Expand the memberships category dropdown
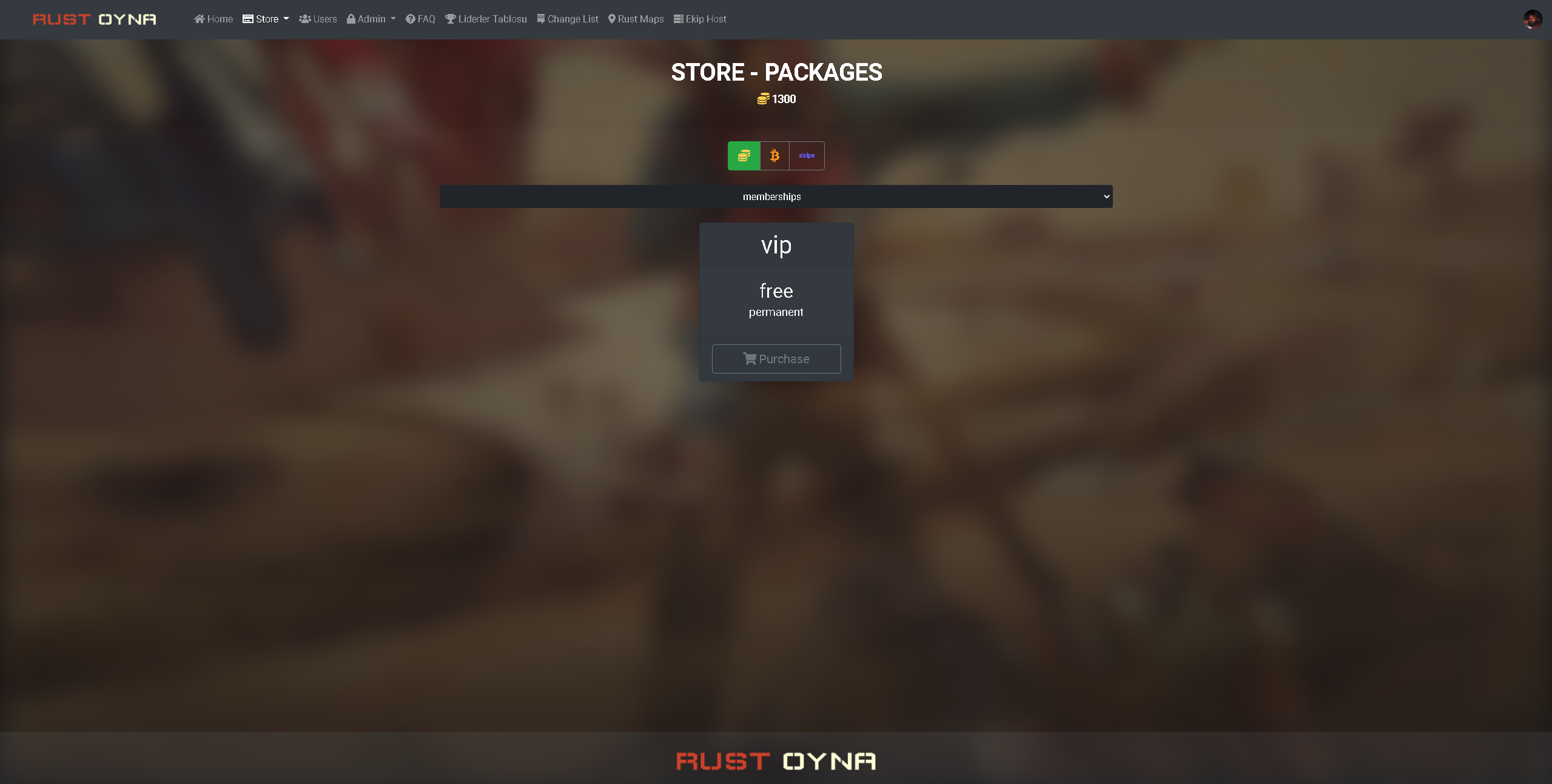Screen dimensions: 1552x784 pos(776,196)
